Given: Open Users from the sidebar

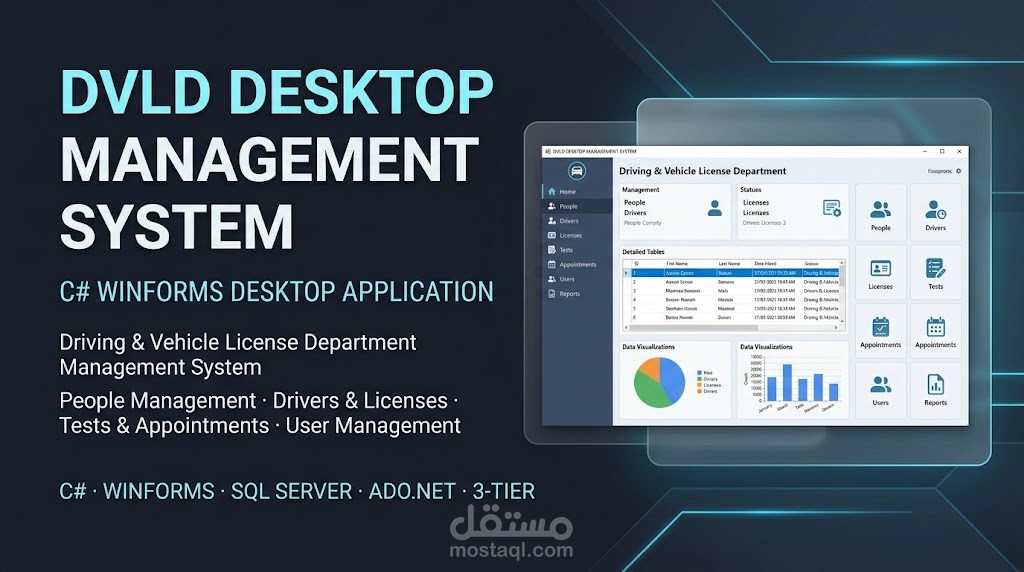Looking at the screenshot, I should point(577,279).
